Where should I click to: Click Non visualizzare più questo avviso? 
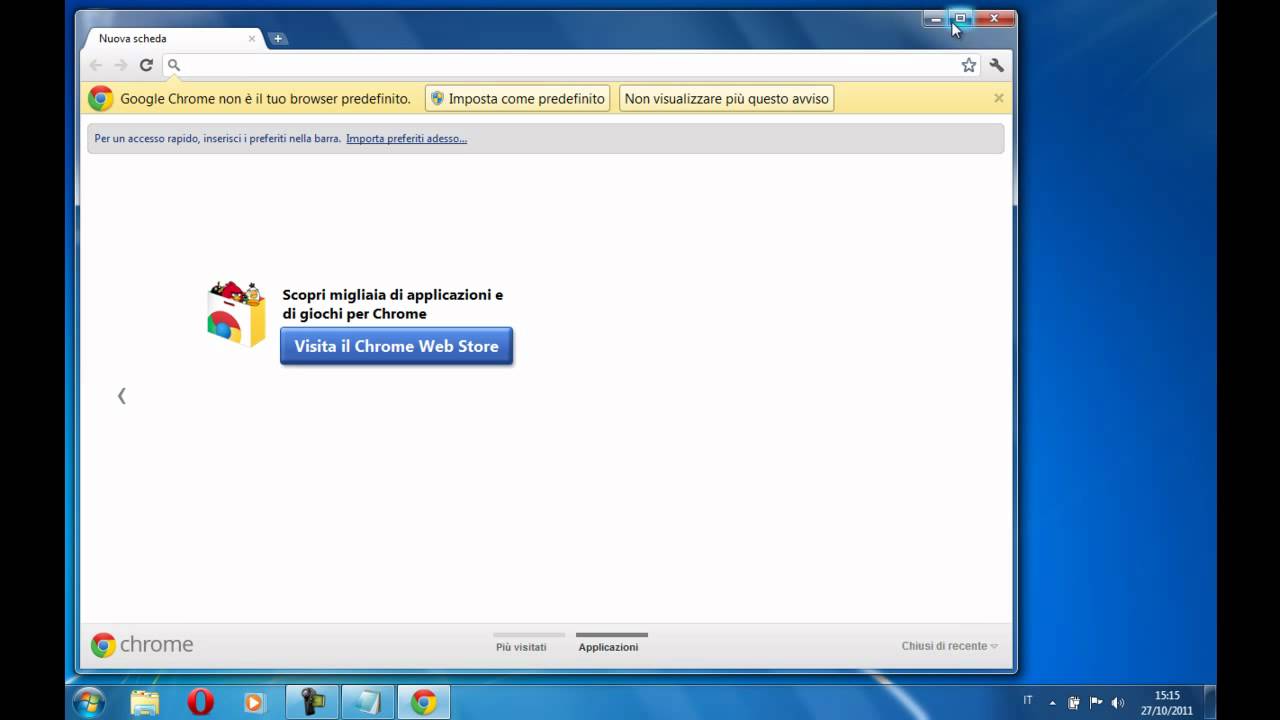tap(727, 99)
